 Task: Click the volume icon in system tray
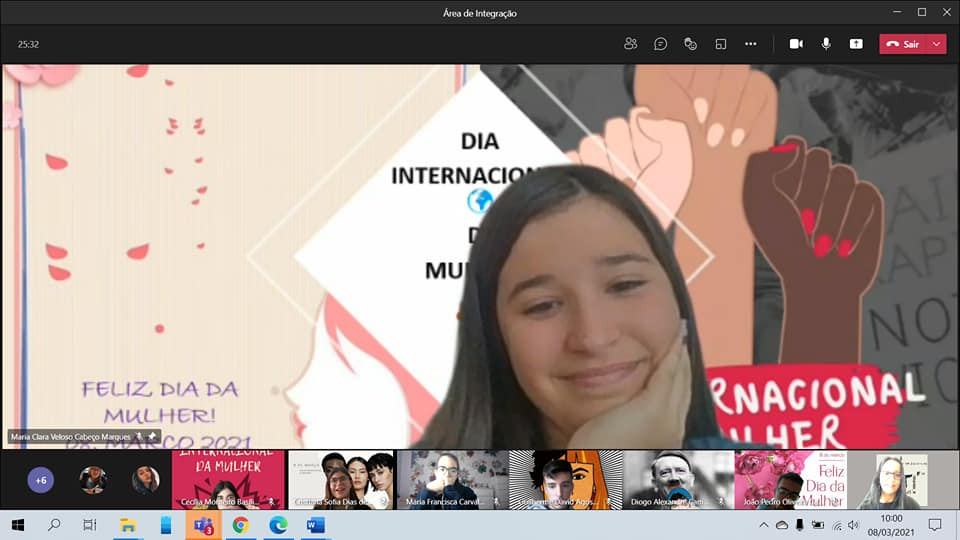click(x=853, y=525)
